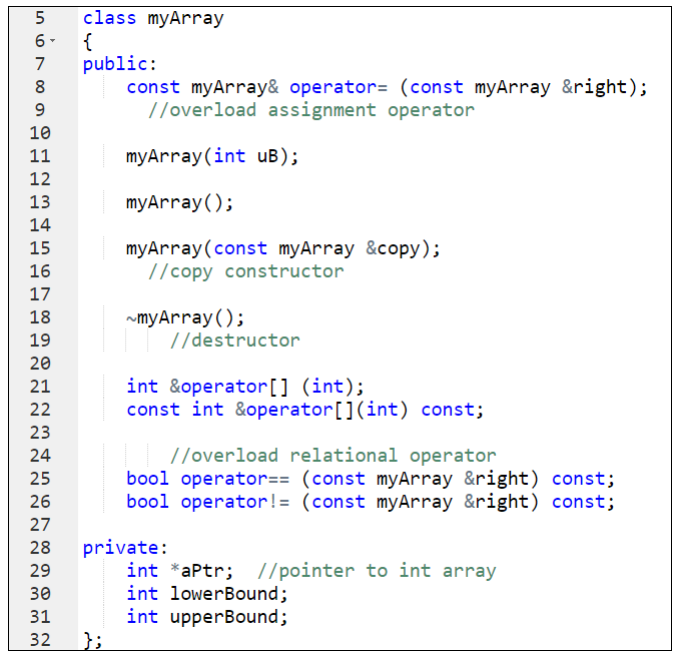The width and height of the screenshot is (673, 652).
Task: Click 'operator==' on line 25
Action: 235,479
